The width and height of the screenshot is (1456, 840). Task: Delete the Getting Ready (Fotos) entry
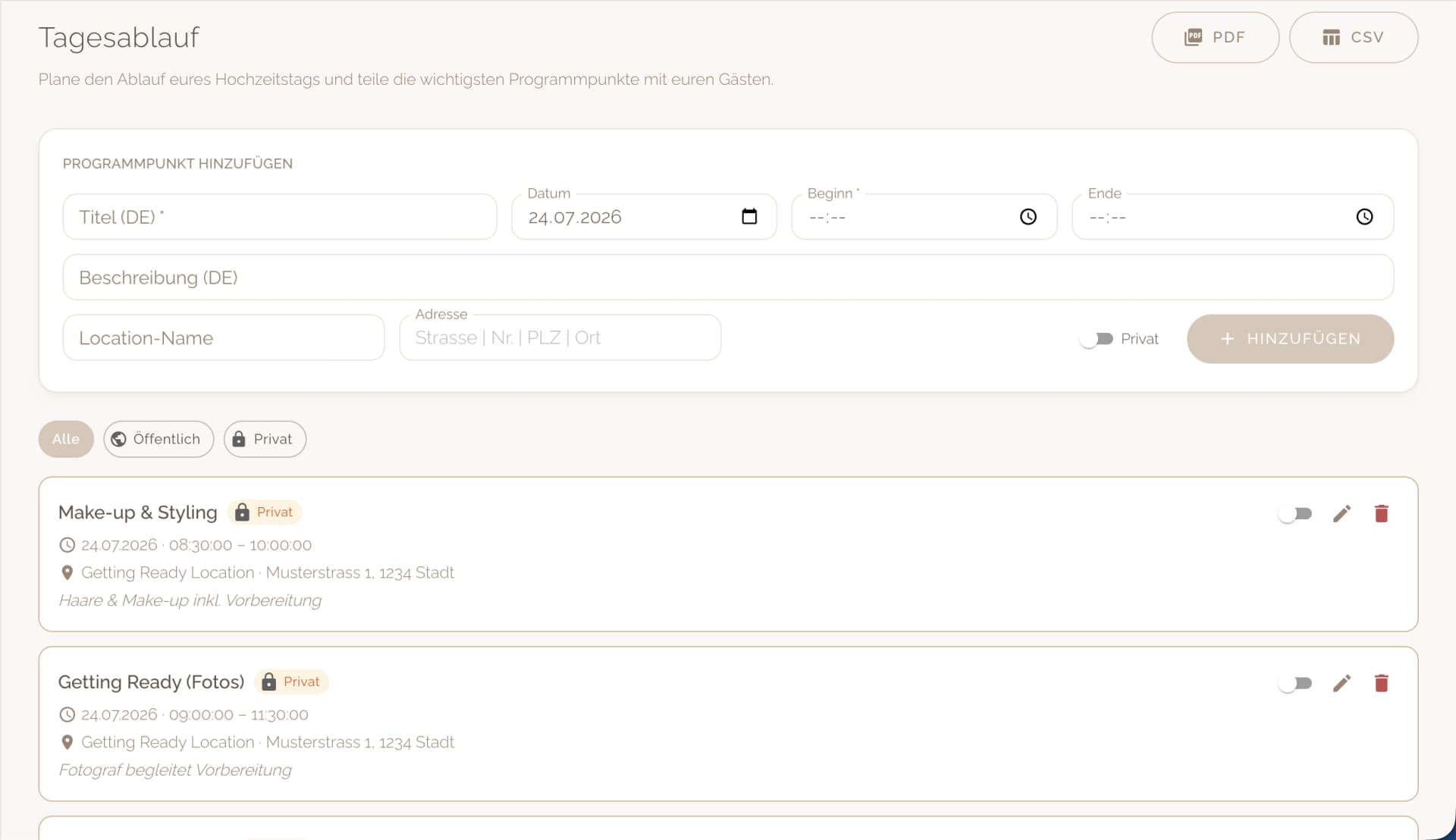tap(1381, 684)
